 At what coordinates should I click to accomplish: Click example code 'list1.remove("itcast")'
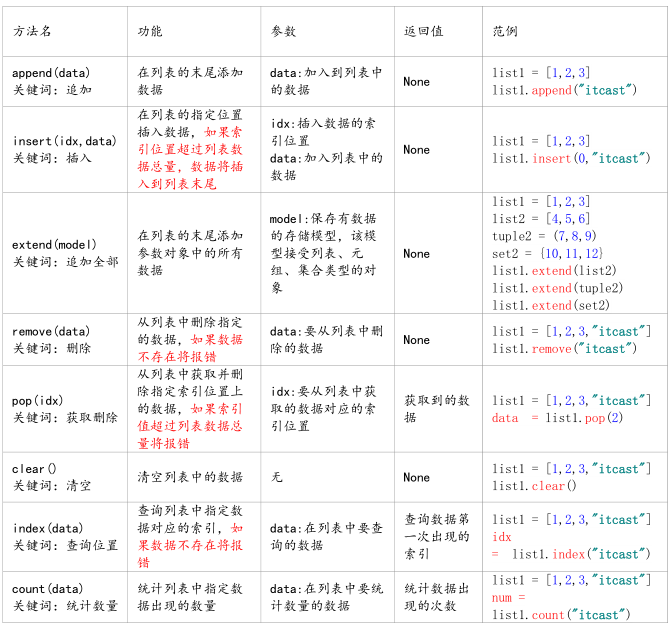564,349
